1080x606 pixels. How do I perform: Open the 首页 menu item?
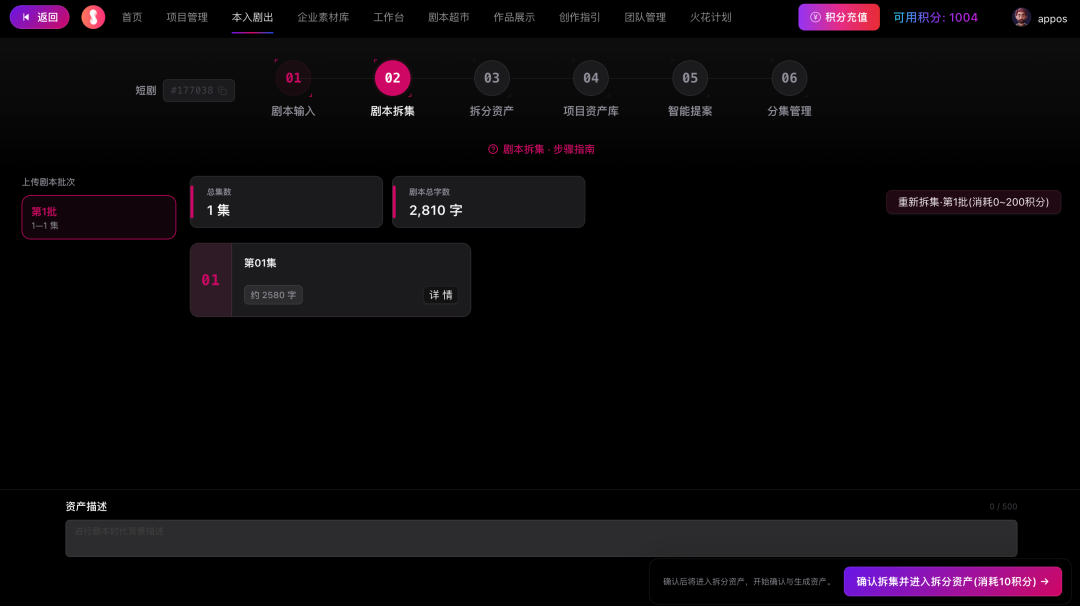point(132,17)
